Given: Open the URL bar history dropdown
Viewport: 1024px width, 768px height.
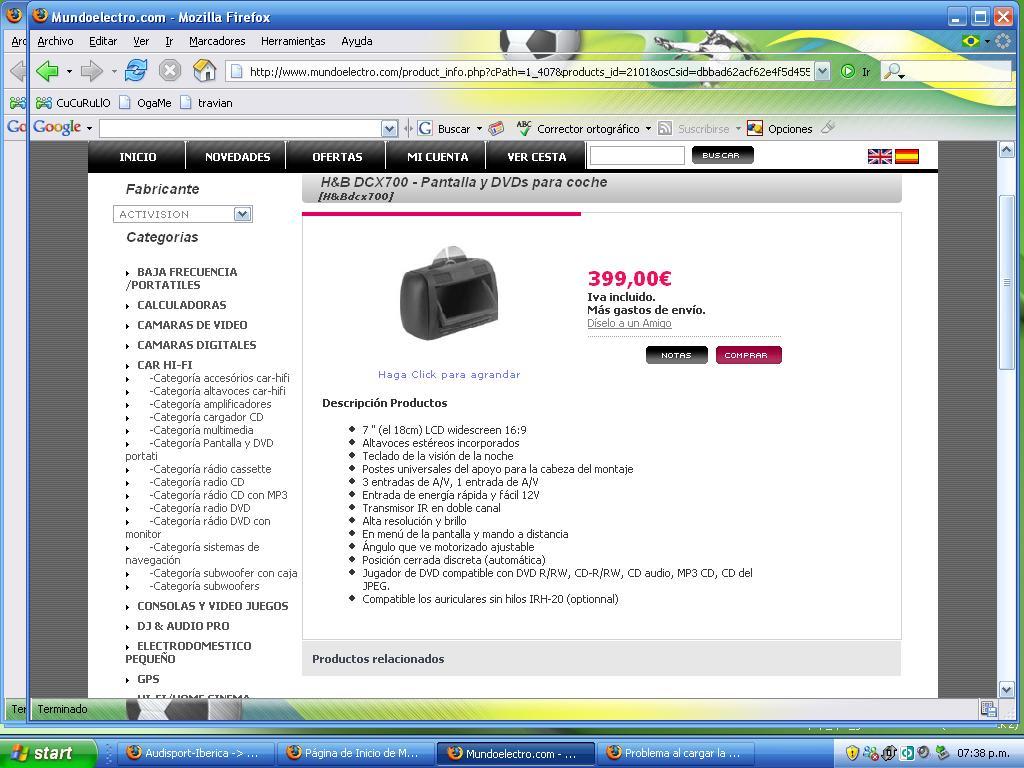Looking at the screenshot, I should tap(822, 71).
